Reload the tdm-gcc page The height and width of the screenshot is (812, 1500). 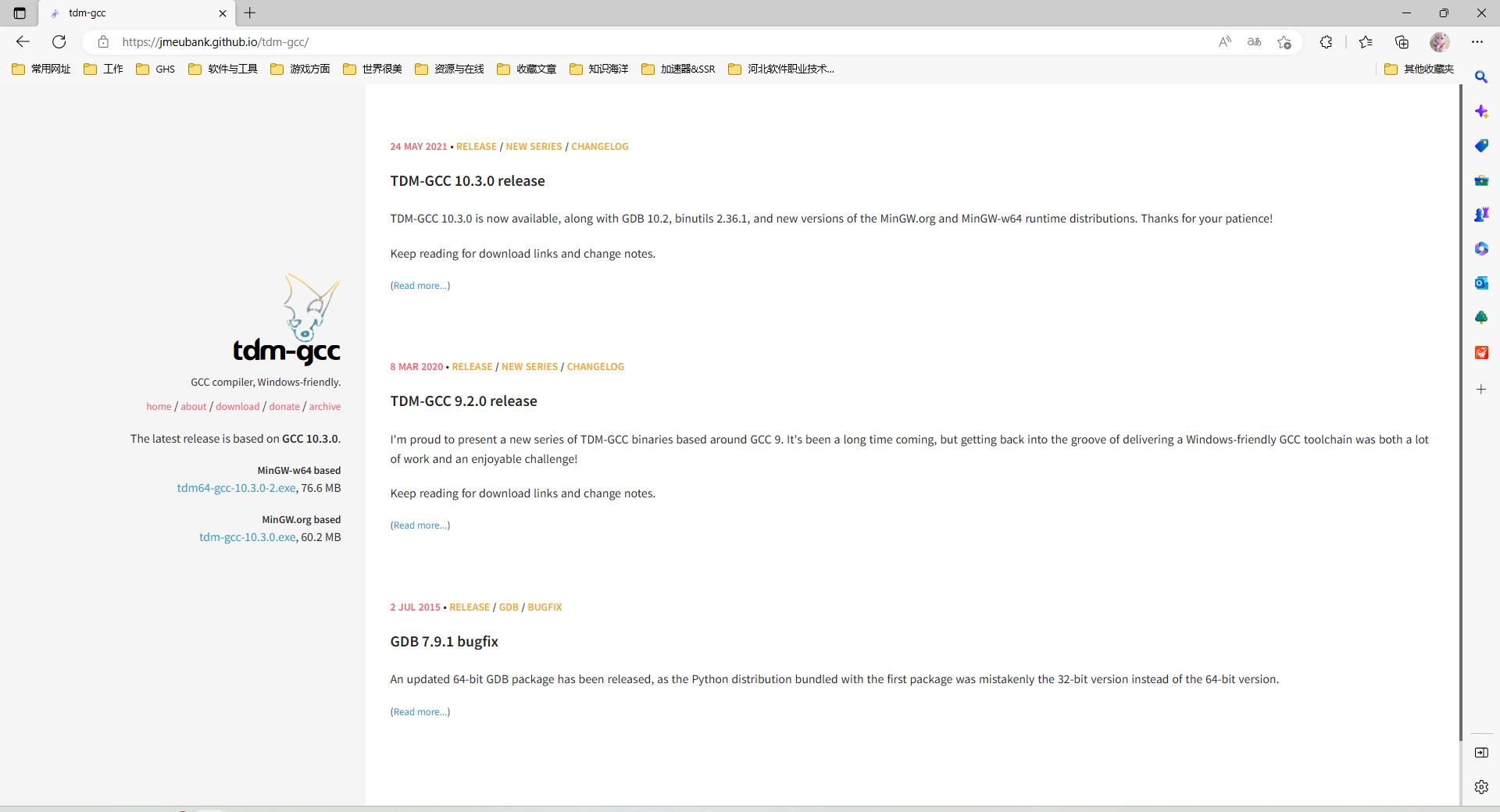(59, 42)
